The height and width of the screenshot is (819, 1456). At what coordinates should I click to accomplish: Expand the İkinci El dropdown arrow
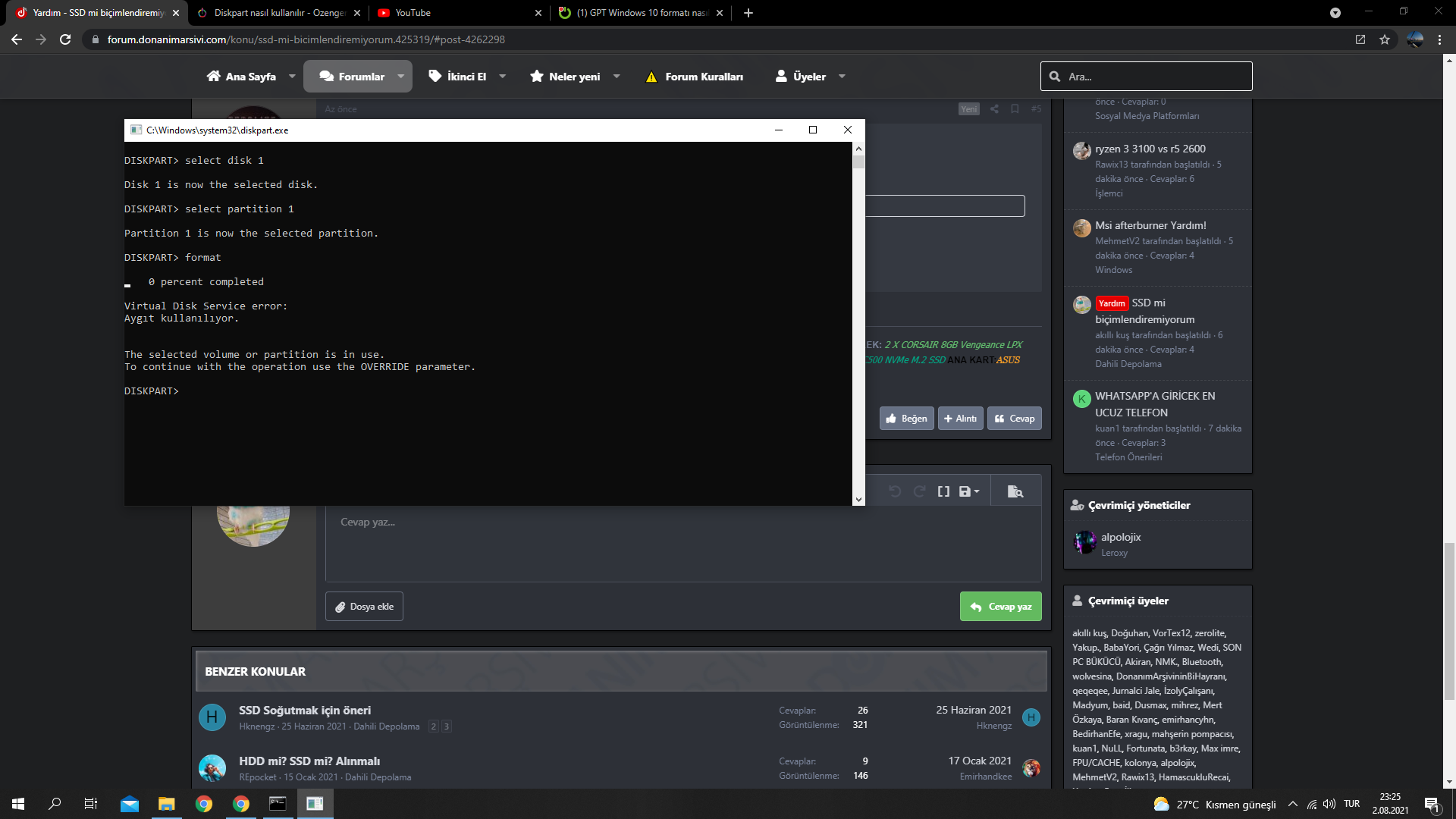point(502,77)
